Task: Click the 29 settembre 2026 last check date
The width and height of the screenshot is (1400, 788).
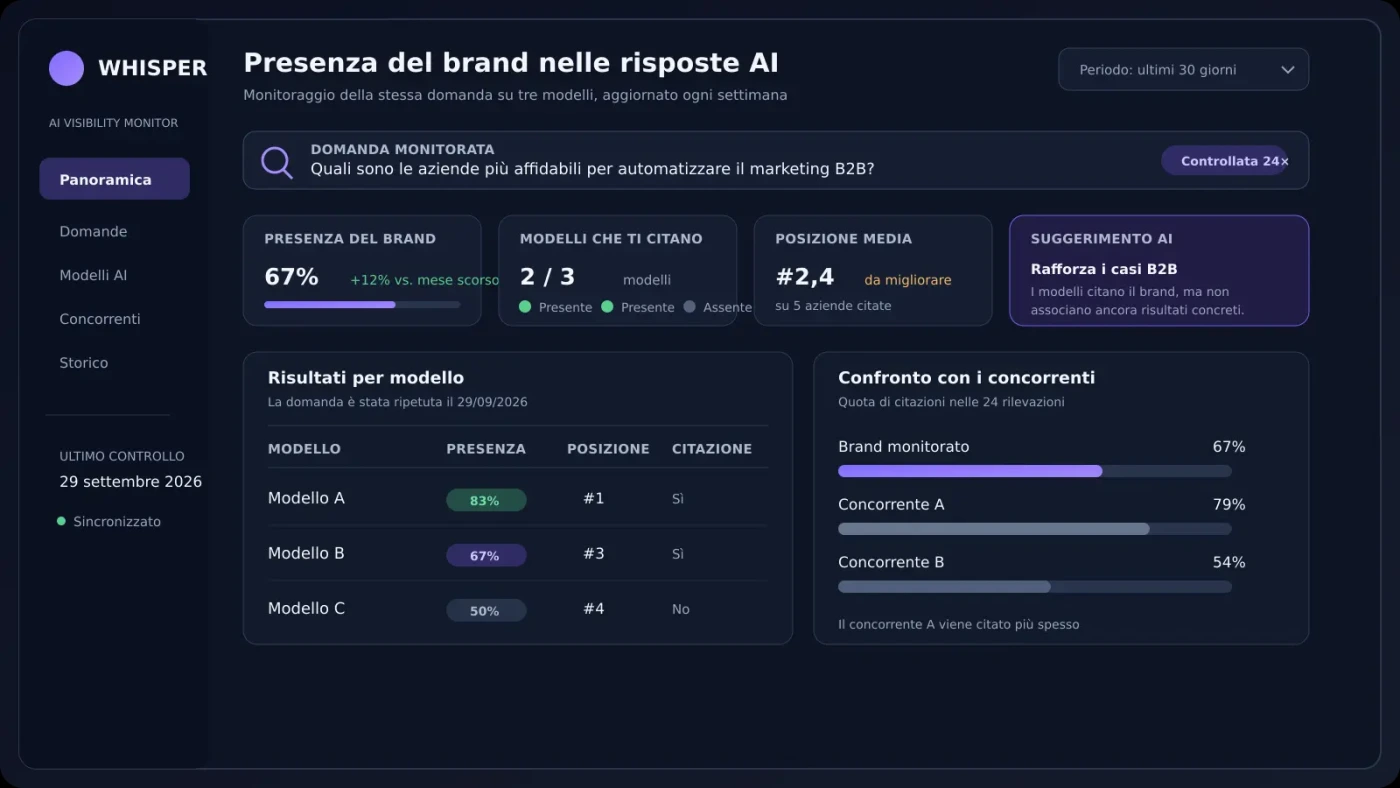Action: coord(131,481)
